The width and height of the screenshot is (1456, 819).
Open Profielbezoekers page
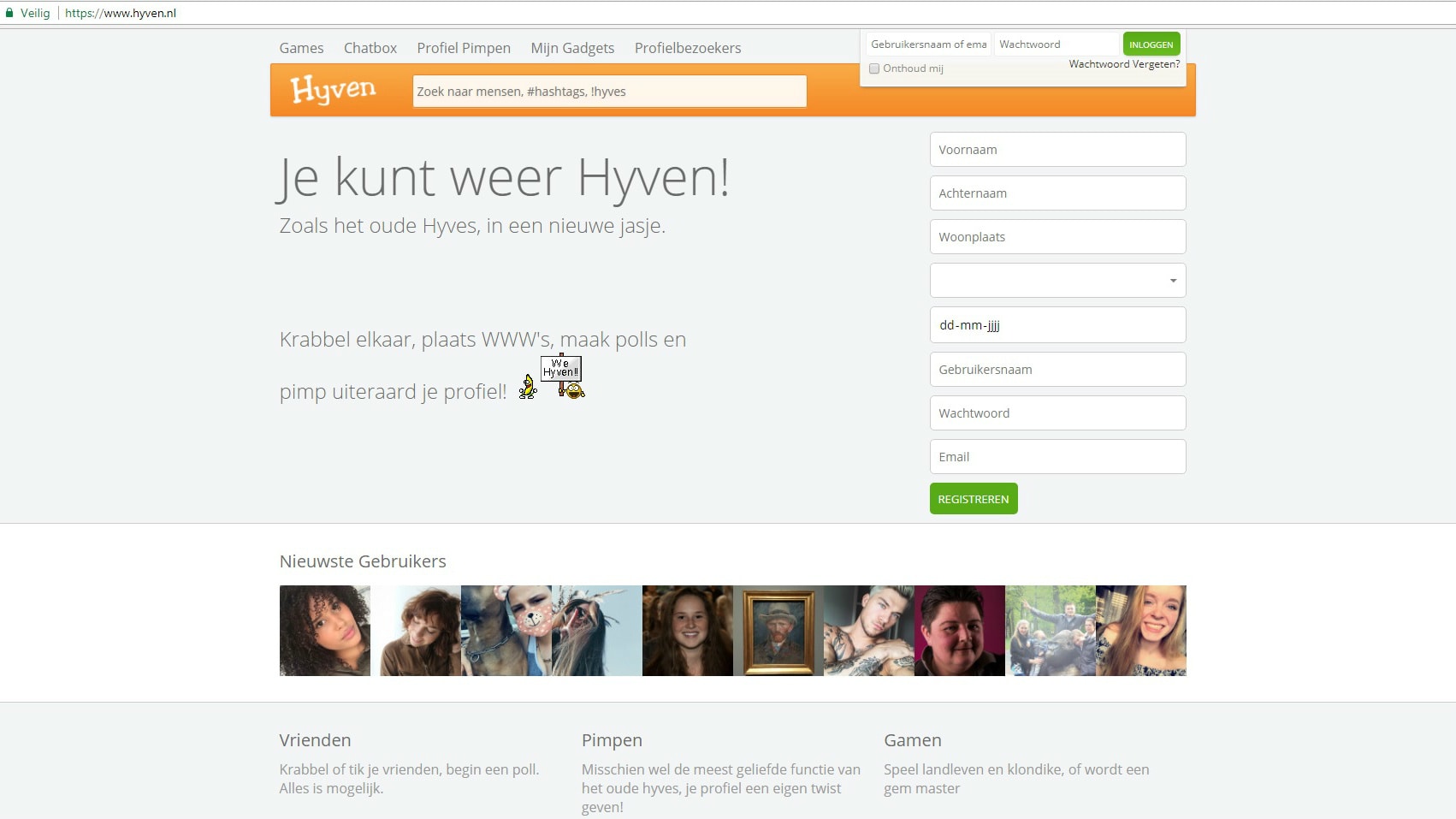coord(688,48)
